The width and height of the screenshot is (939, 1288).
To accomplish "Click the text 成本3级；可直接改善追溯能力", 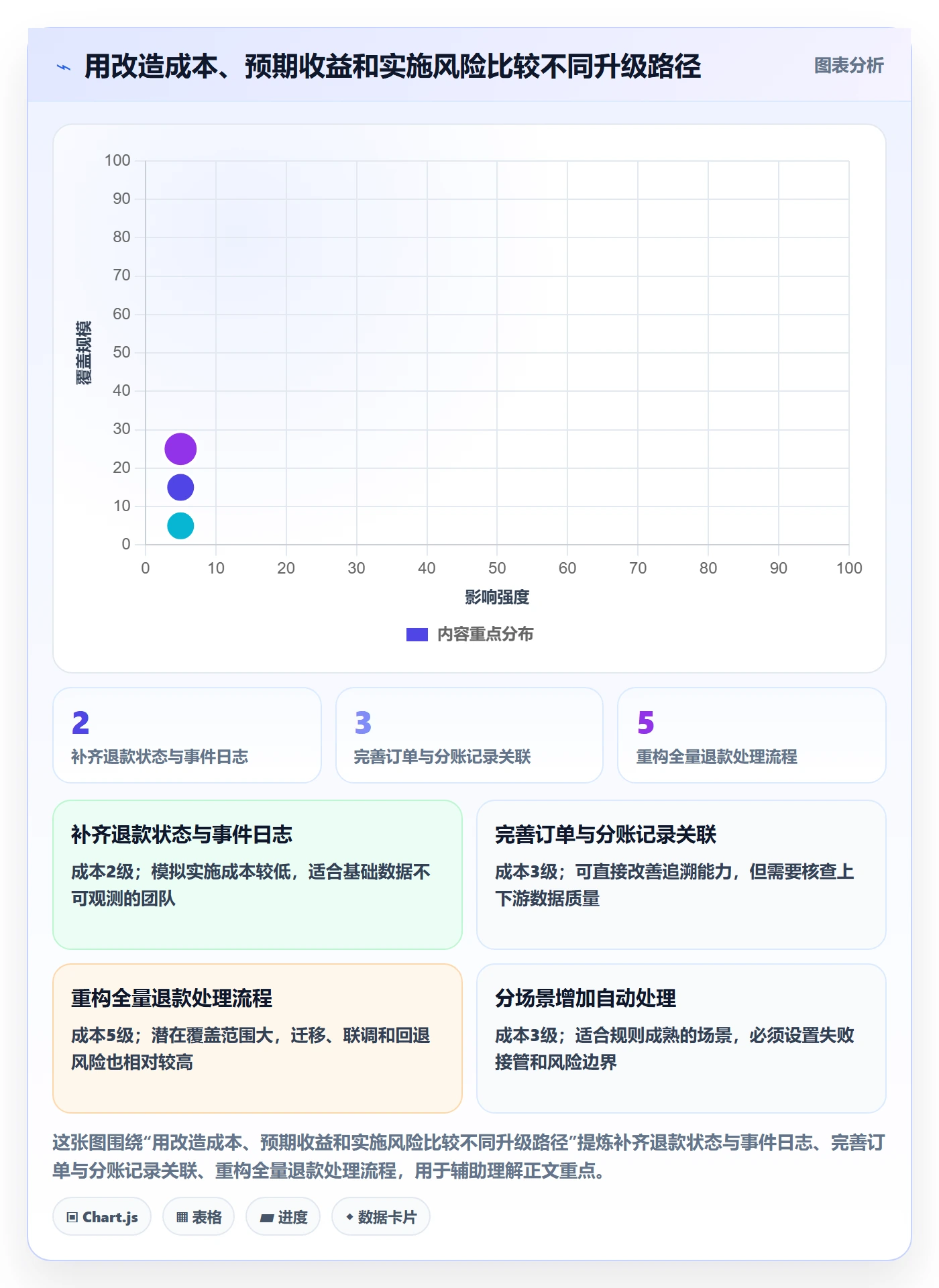I will (614, 871).
